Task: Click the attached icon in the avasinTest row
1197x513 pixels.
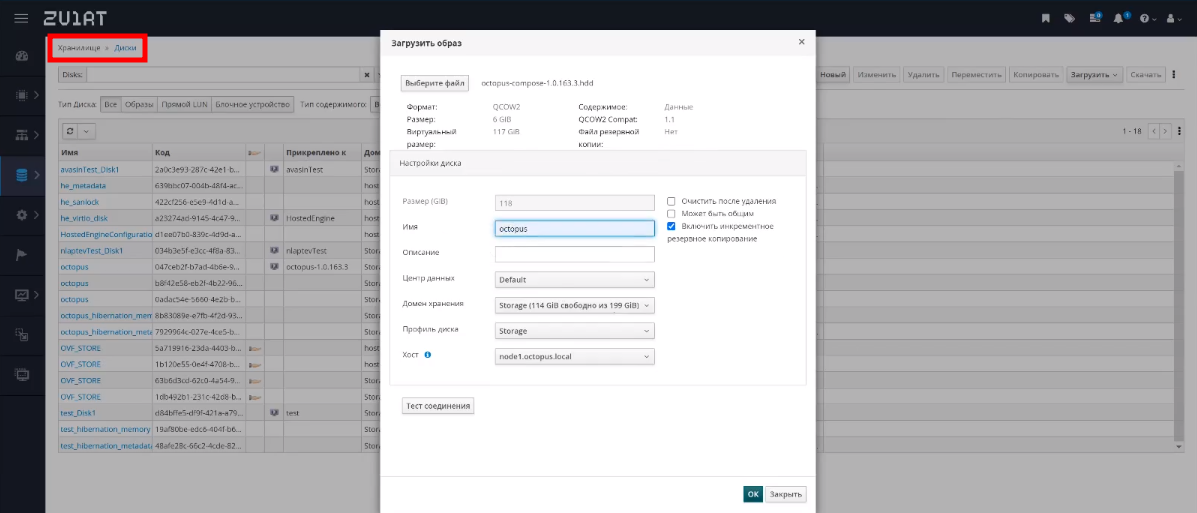Action: point(273,169)
